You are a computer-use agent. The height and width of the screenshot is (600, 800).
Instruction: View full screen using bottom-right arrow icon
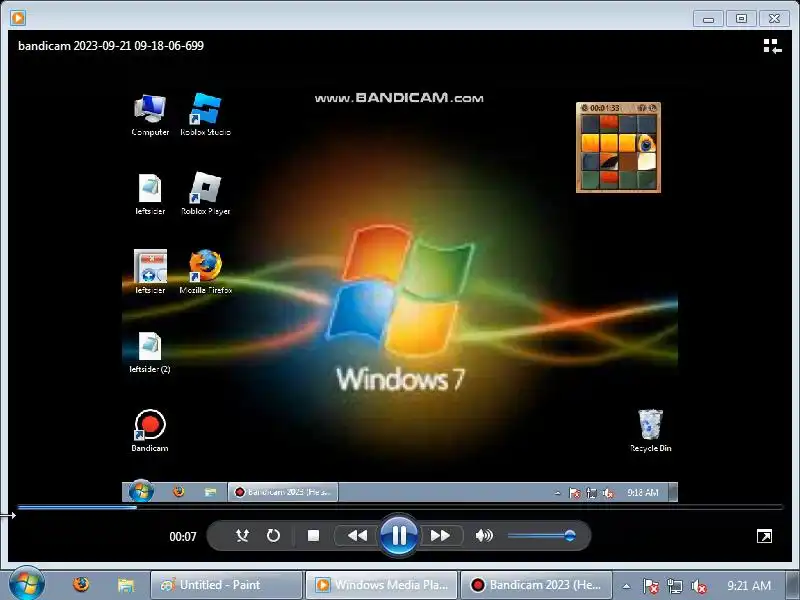764,536
